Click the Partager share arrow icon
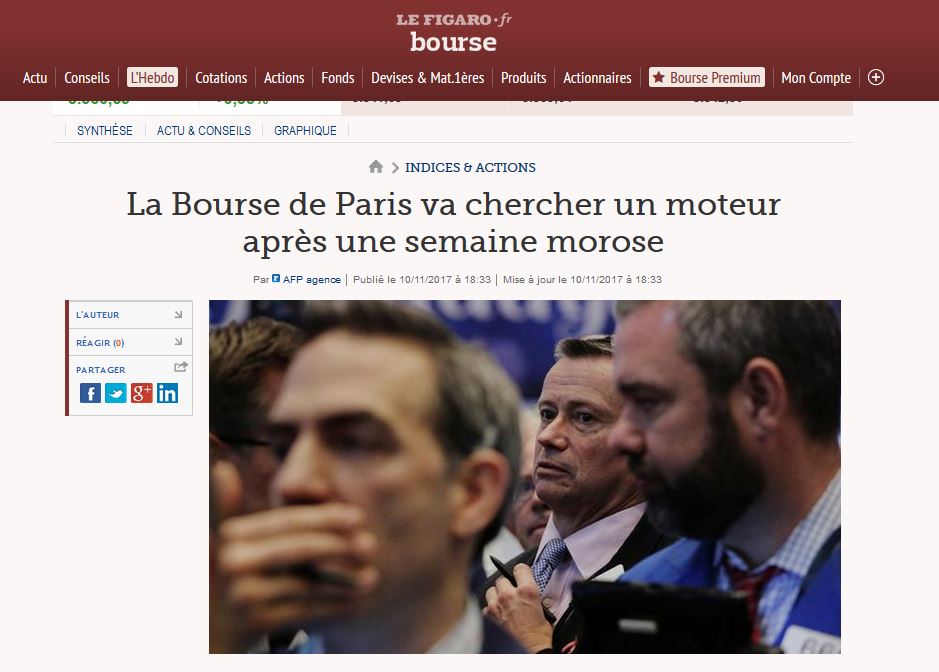This screenshot has width=939, height=672. click(181, 367)
